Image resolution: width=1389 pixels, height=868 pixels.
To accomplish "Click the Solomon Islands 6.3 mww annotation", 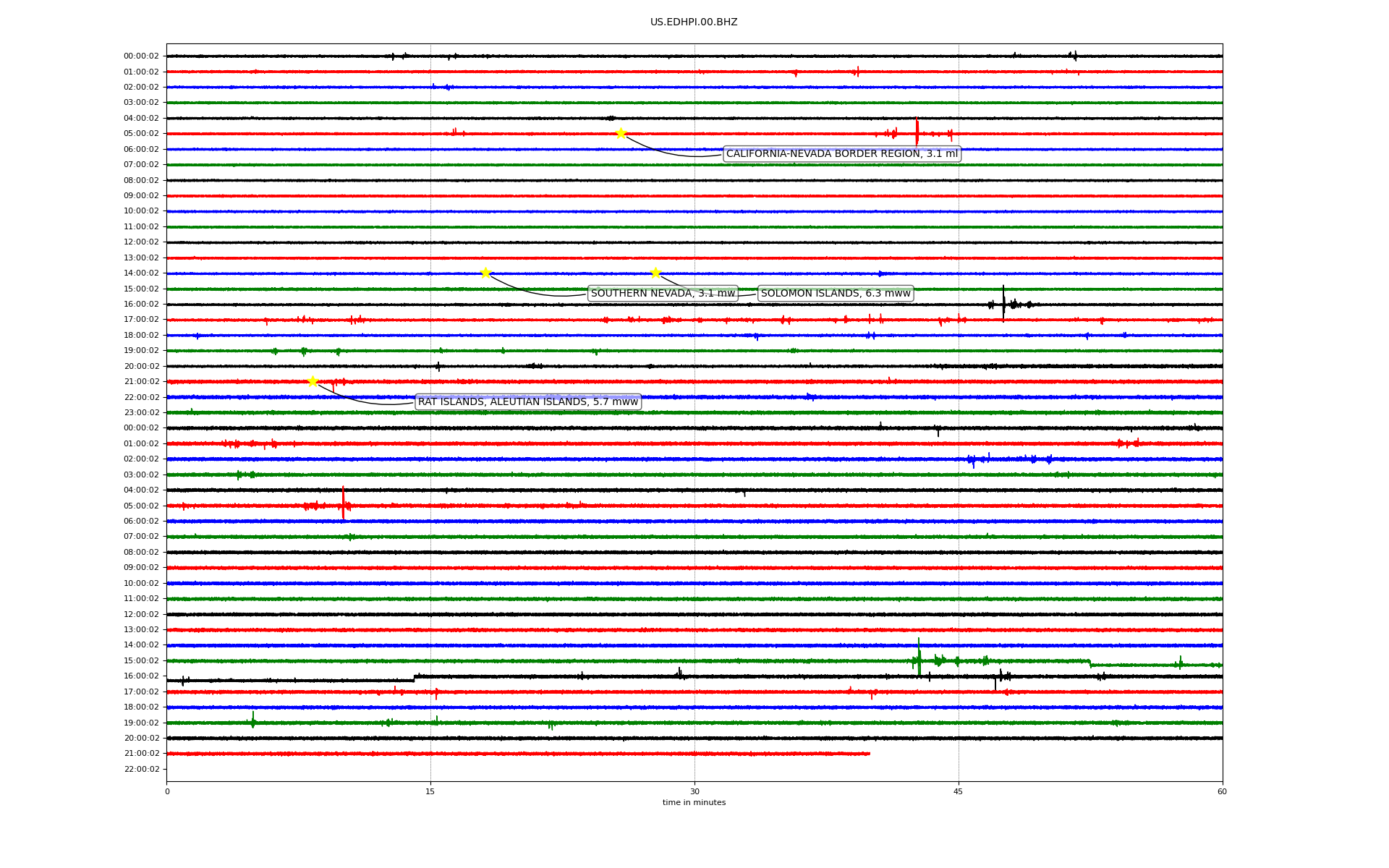I will point(836,293).
